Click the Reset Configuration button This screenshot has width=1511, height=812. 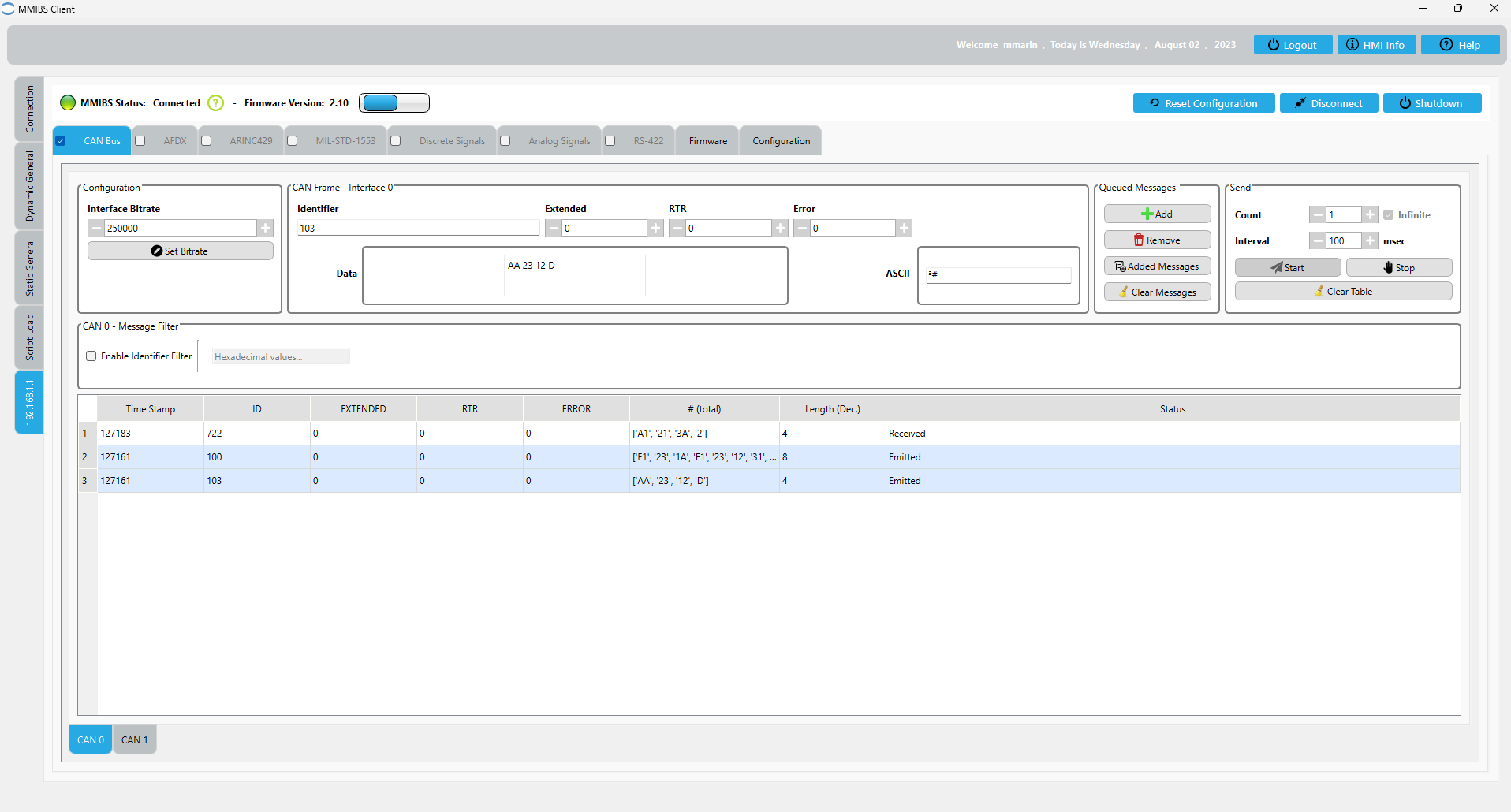click(1203, 103)
